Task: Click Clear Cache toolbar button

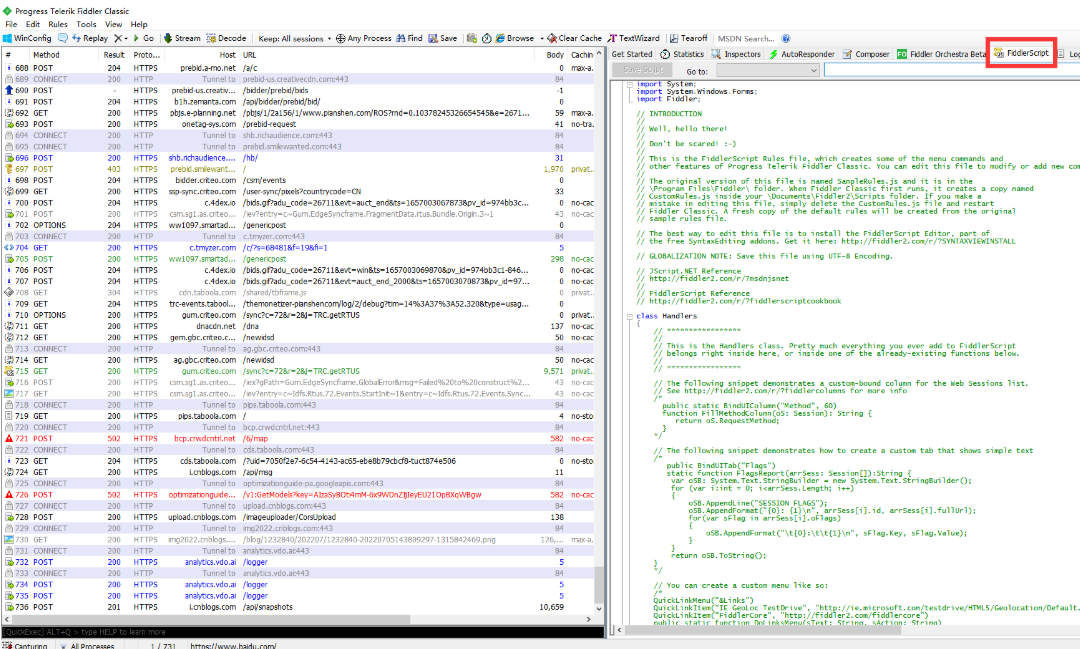Action: click(574, 39)
